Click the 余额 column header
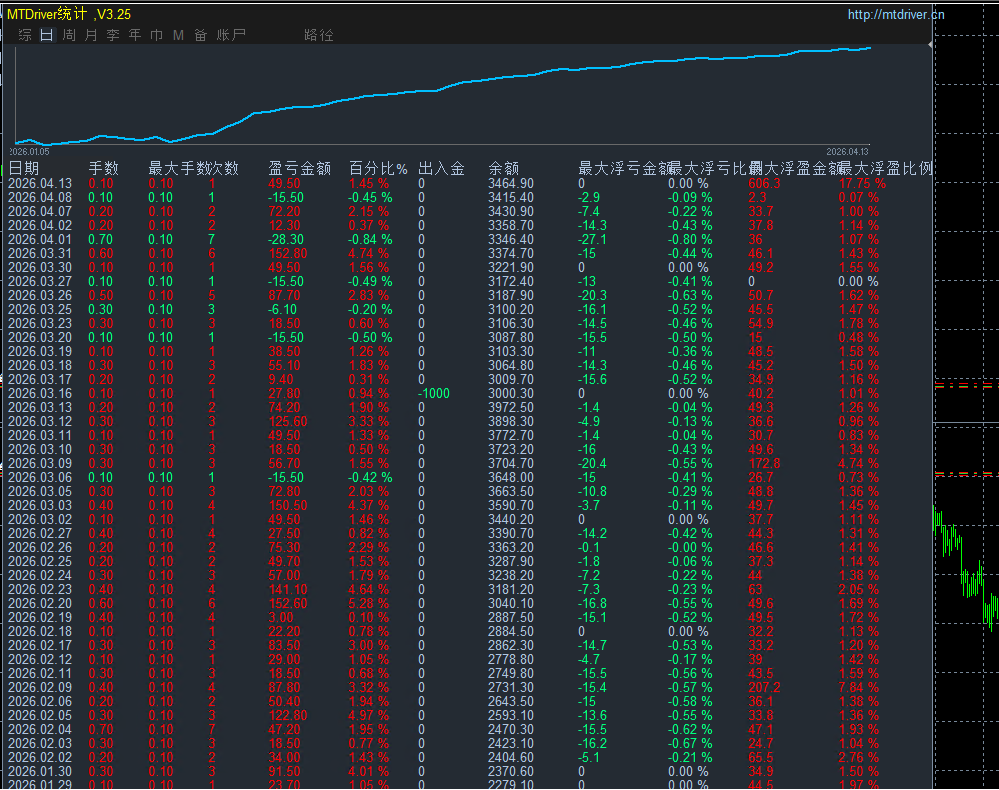This screenshot has height=790, width=999. pos(503,168)
